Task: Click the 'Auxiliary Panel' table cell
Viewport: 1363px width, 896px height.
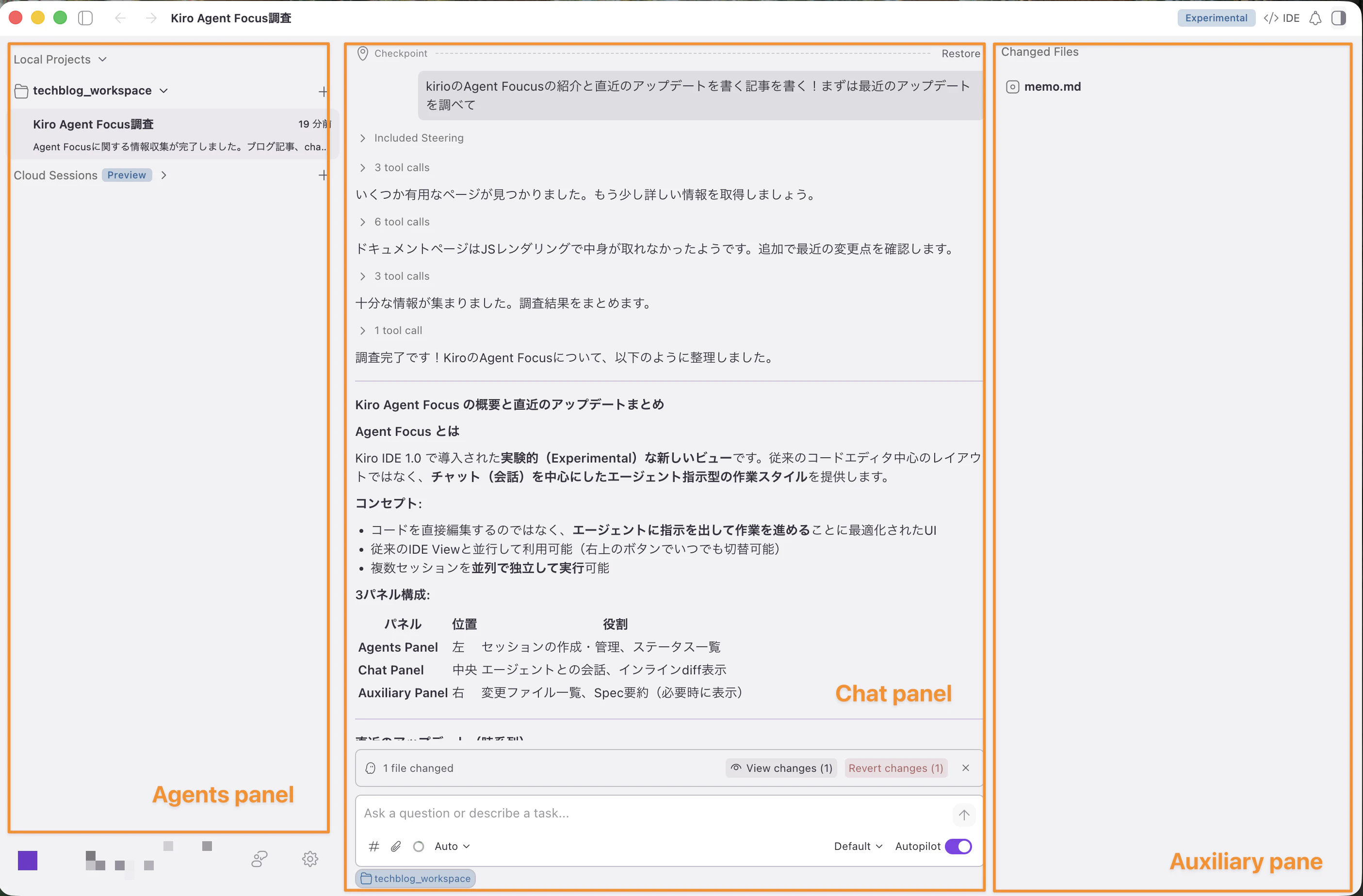Action: pos(403,693)
